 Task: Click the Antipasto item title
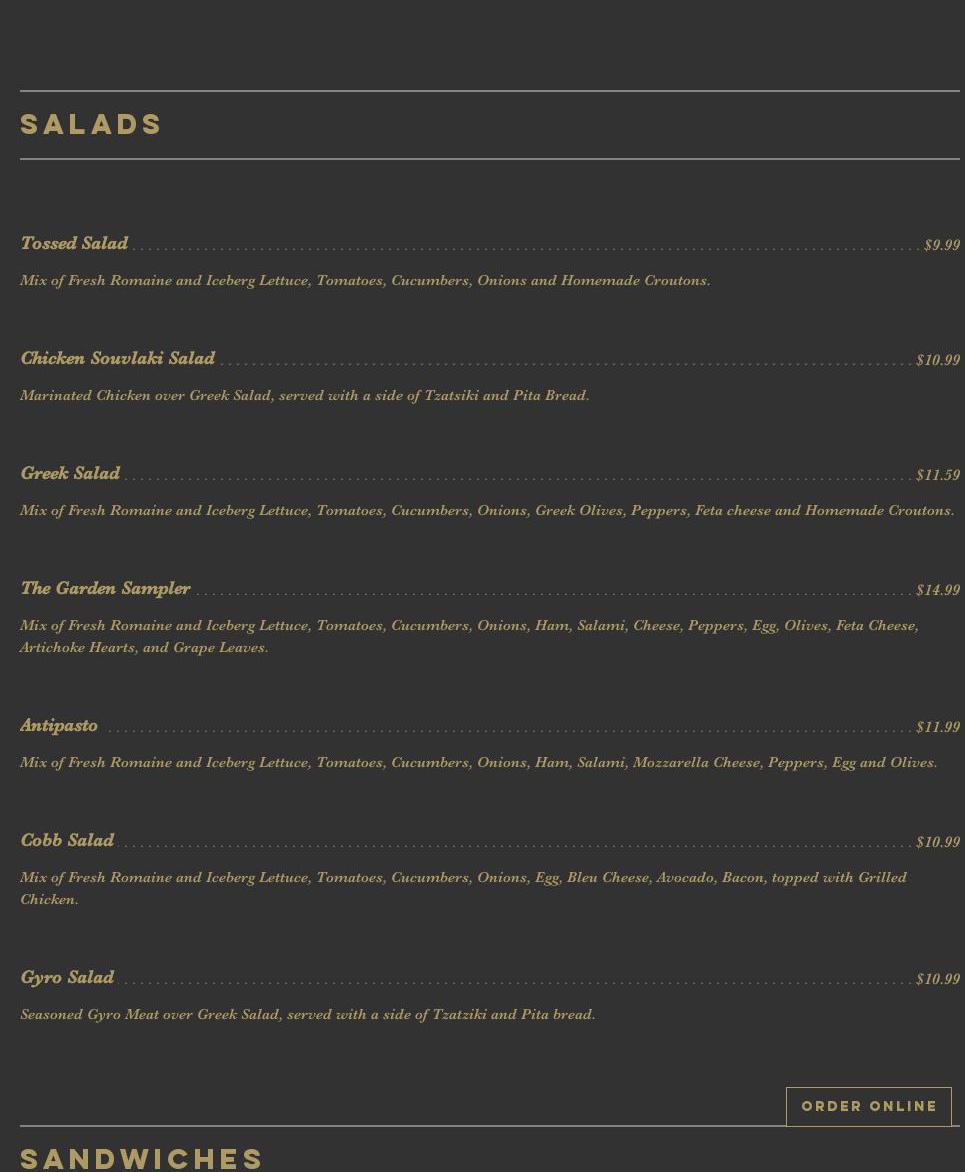coord(59,726)
